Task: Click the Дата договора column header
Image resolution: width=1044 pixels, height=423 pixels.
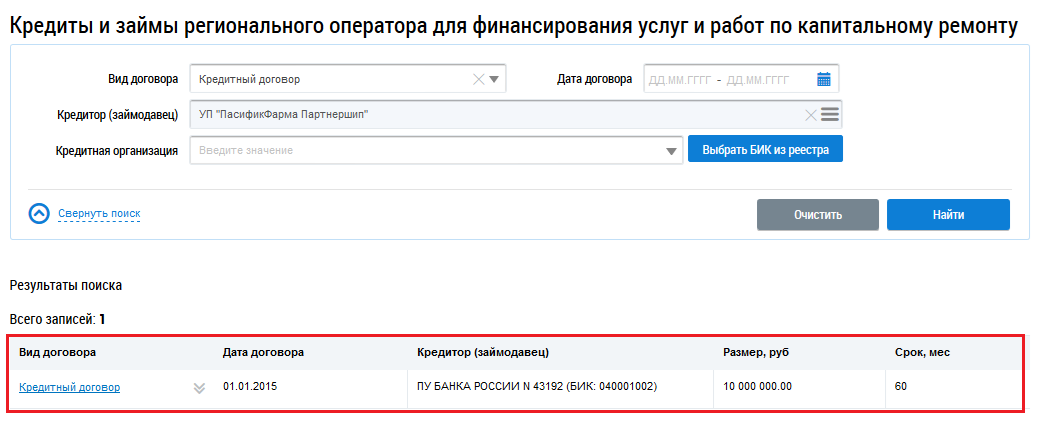Action: coord(263,352)
